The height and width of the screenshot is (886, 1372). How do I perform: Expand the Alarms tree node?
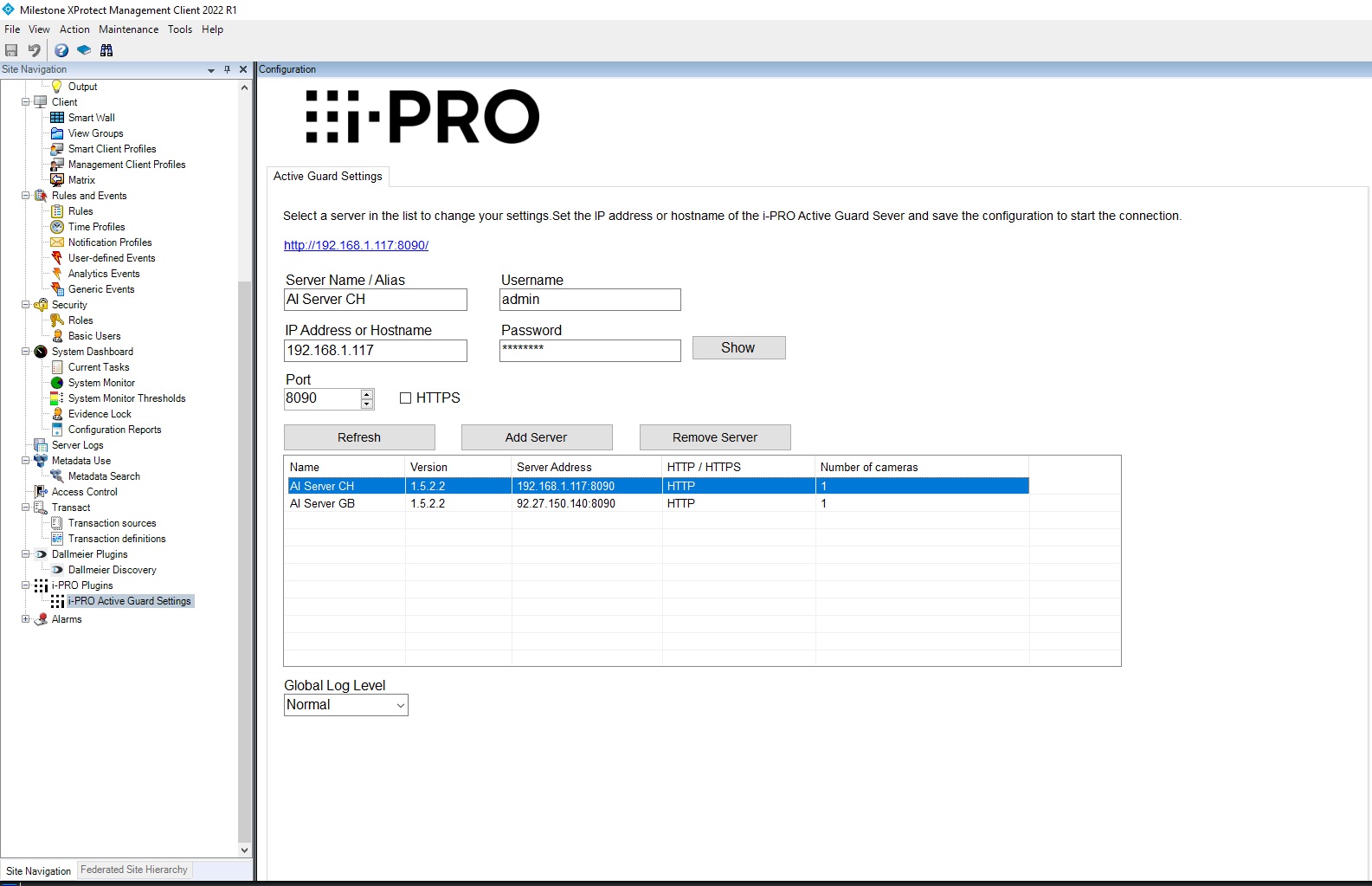tap(25, 619)
